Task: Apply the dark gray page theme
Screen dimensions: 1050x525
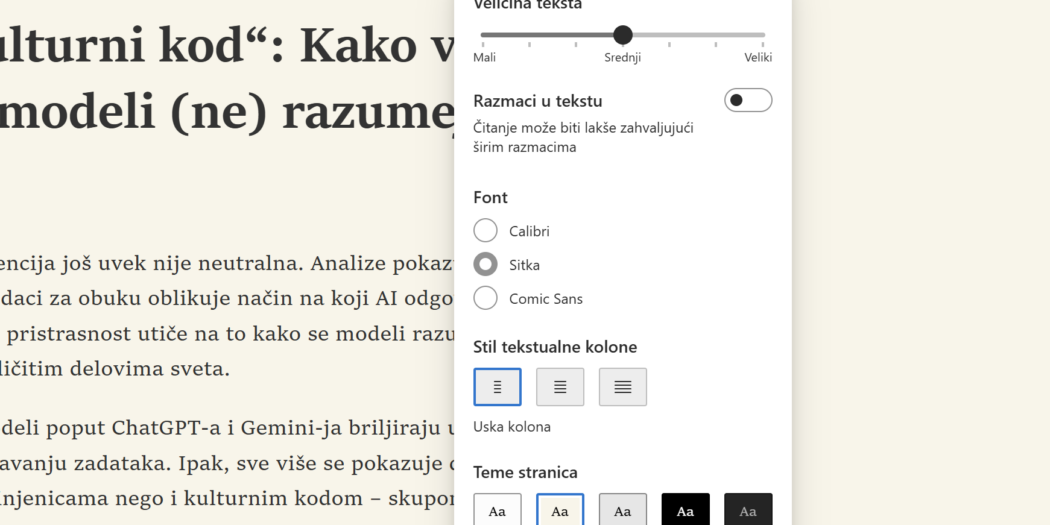Action: [x=748, y=510]
